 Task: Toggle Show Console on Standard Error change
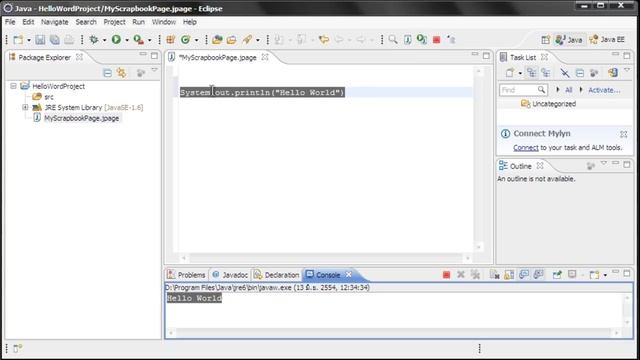(x=538, y=275)
